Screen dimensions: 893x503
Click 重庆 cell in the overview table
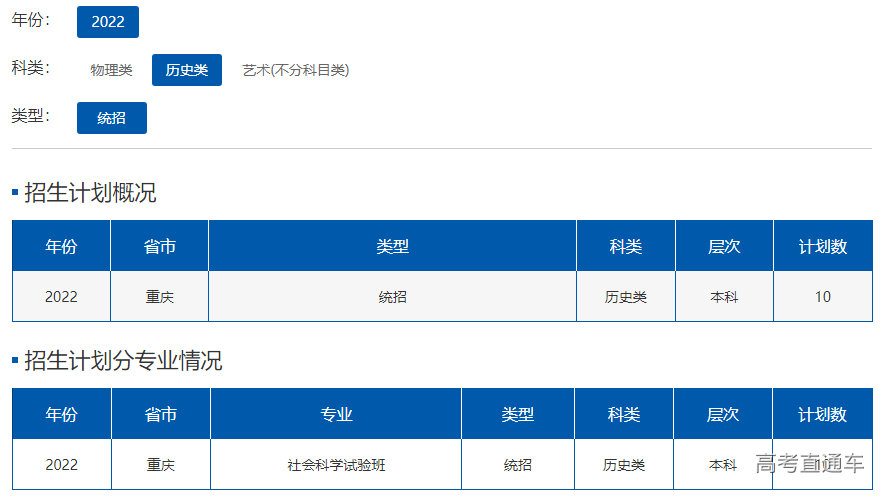click(159, 297)
